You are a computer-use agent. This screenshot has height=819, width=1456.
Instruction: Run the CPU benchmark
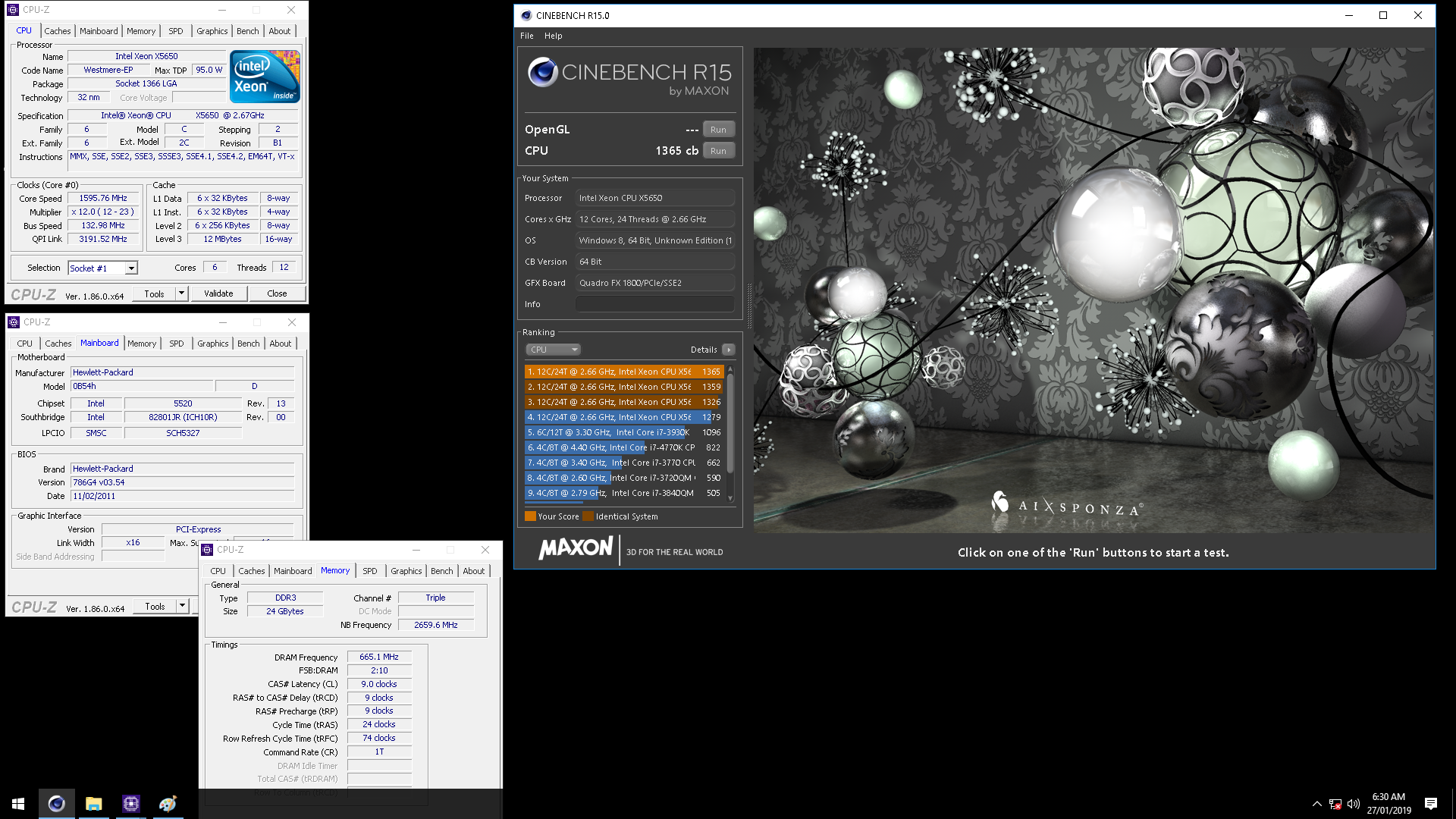pos(718,151)
